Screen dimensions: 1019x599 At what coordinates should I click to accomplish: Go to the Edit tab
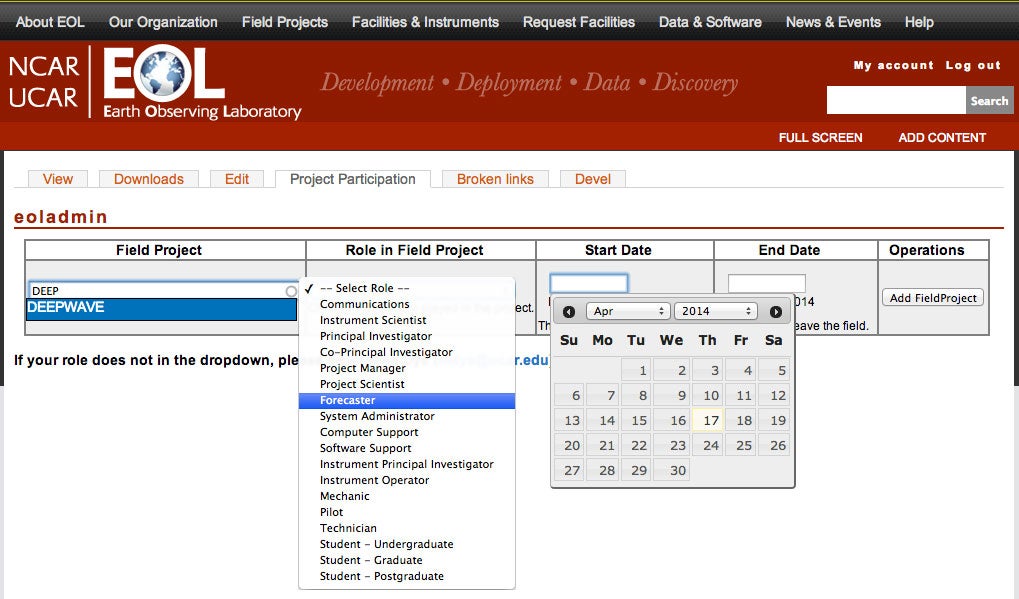tap(237, 179)
